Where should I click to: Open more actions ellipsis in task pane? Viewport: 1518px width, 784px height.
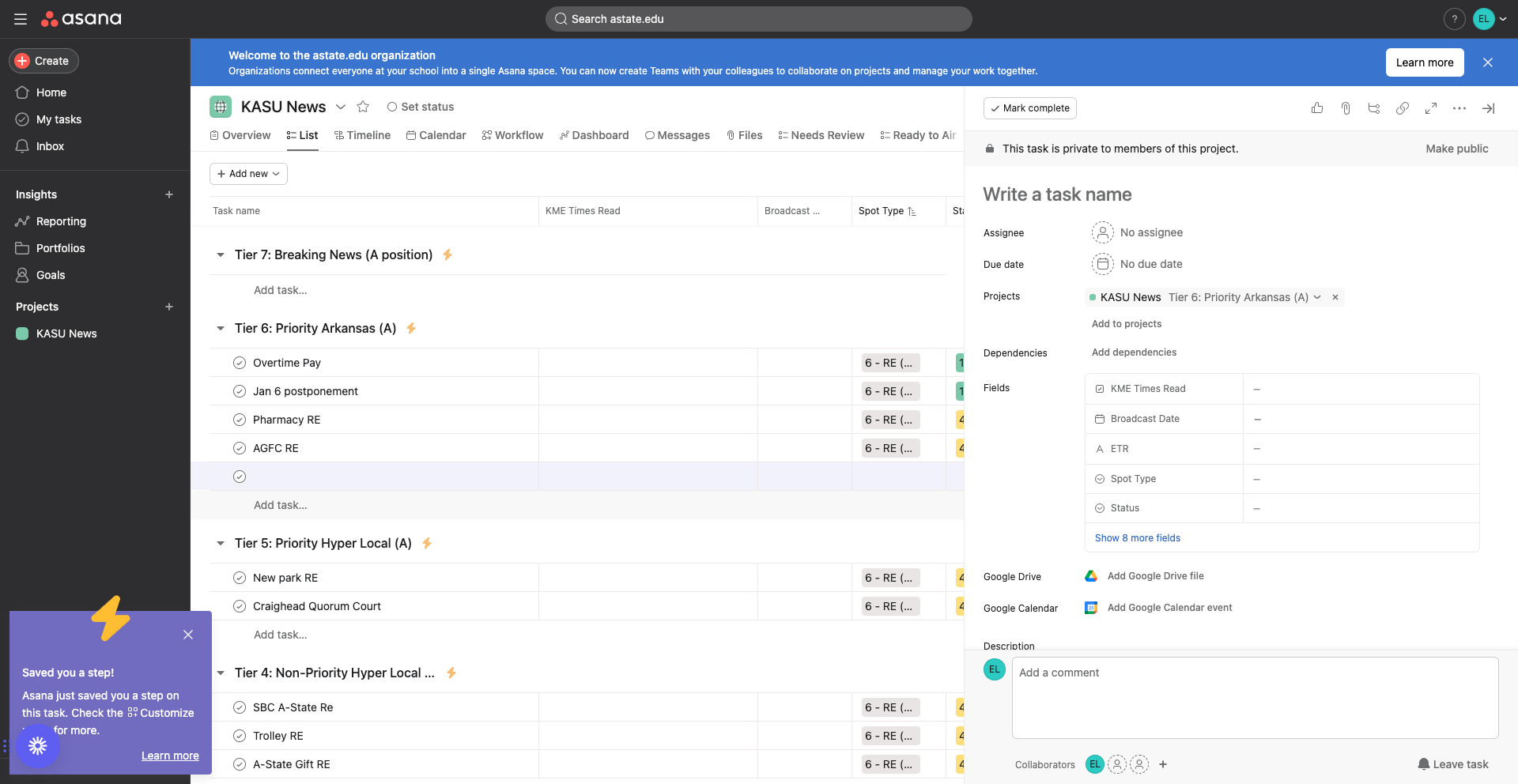point(1459,108)
